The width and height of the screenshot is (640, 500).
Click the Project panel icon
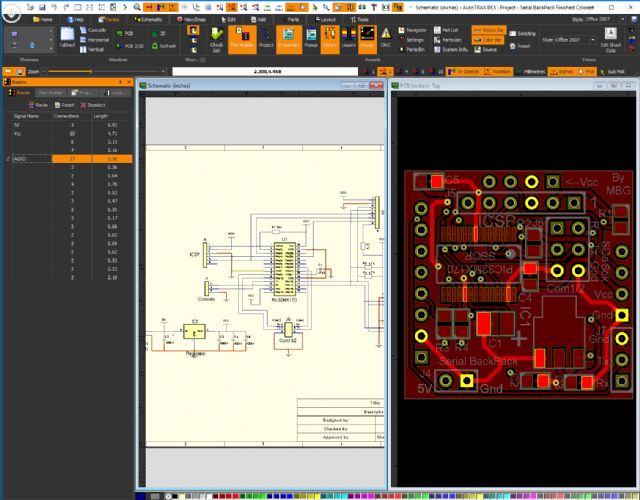(x=266, y=38)
